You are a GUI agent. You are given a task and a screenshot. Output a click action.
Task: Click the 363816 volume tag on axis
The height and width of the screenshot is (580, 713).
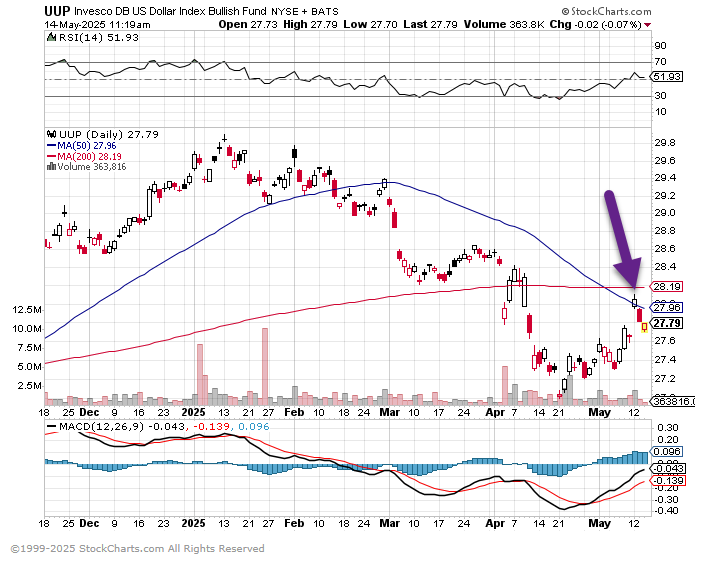pyautogui.click(x=673, y=401)
